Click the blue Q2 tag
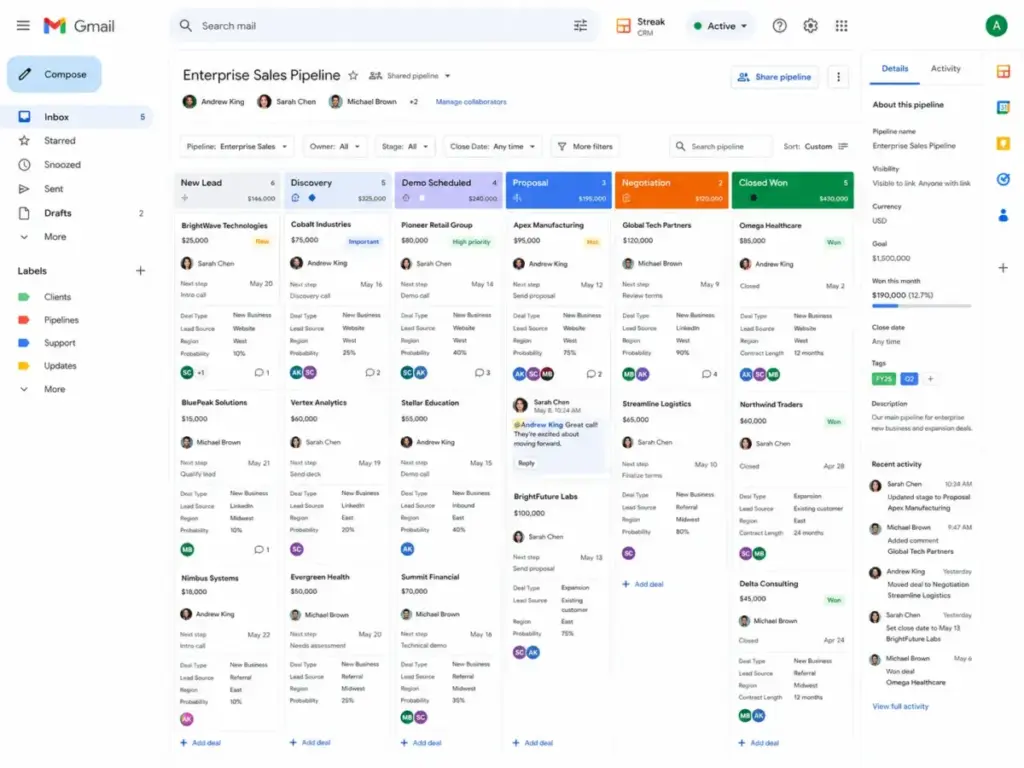This screenshot has width=1024, height=768. 909,379
